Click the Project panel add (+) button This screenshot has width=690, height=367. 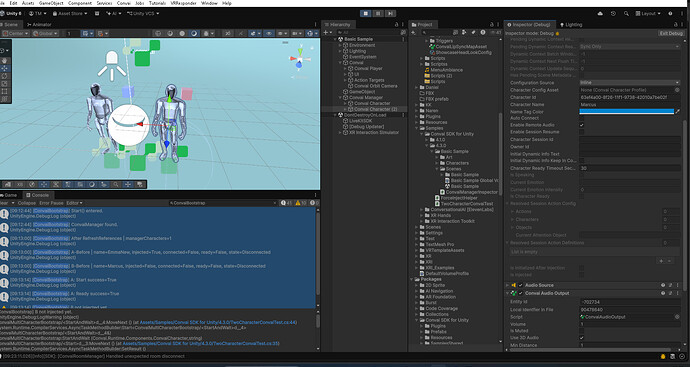[414, 33]
